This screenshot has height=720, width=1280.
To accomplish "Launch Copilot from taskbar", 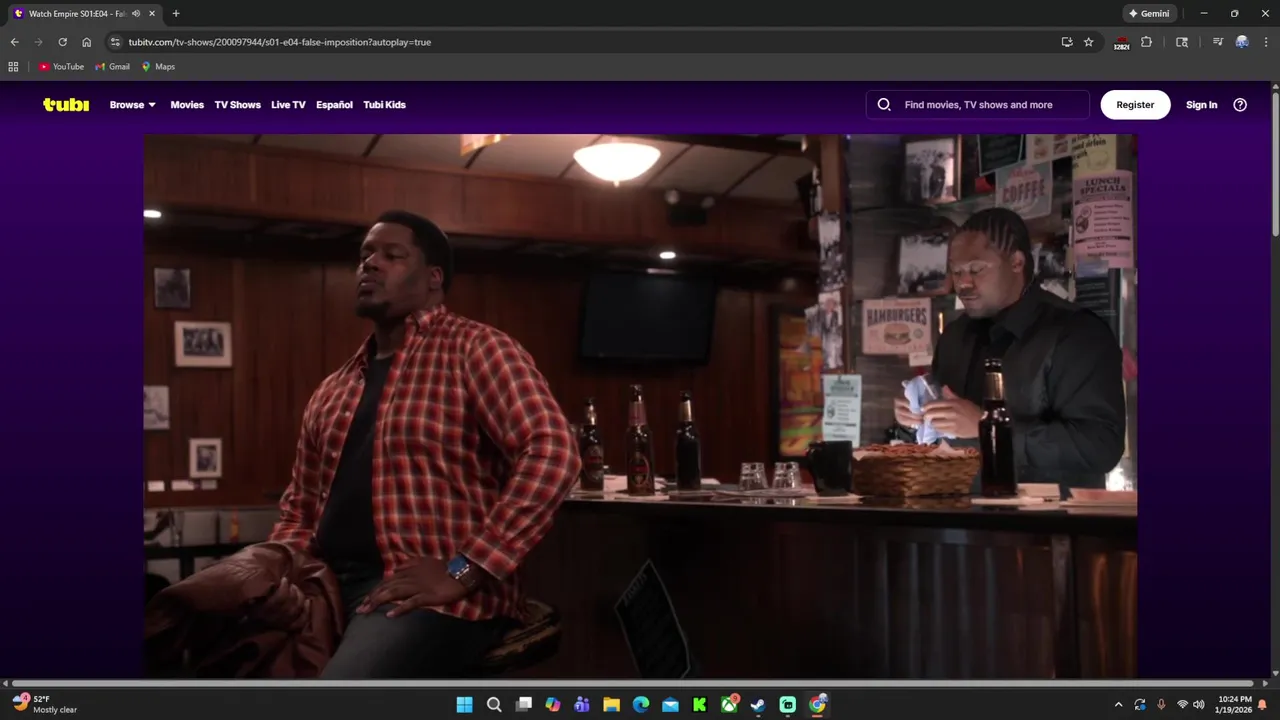I will tap(553, 705).
